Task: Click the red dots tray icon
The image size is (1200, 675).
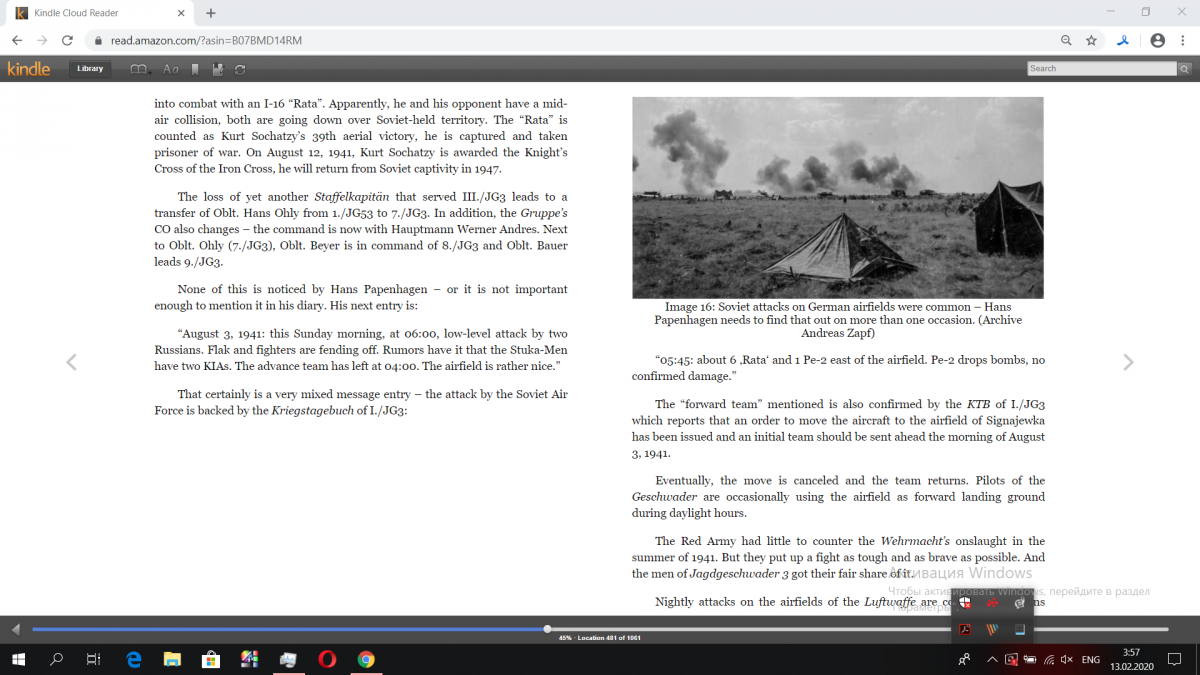Action: tap(992, 603)
